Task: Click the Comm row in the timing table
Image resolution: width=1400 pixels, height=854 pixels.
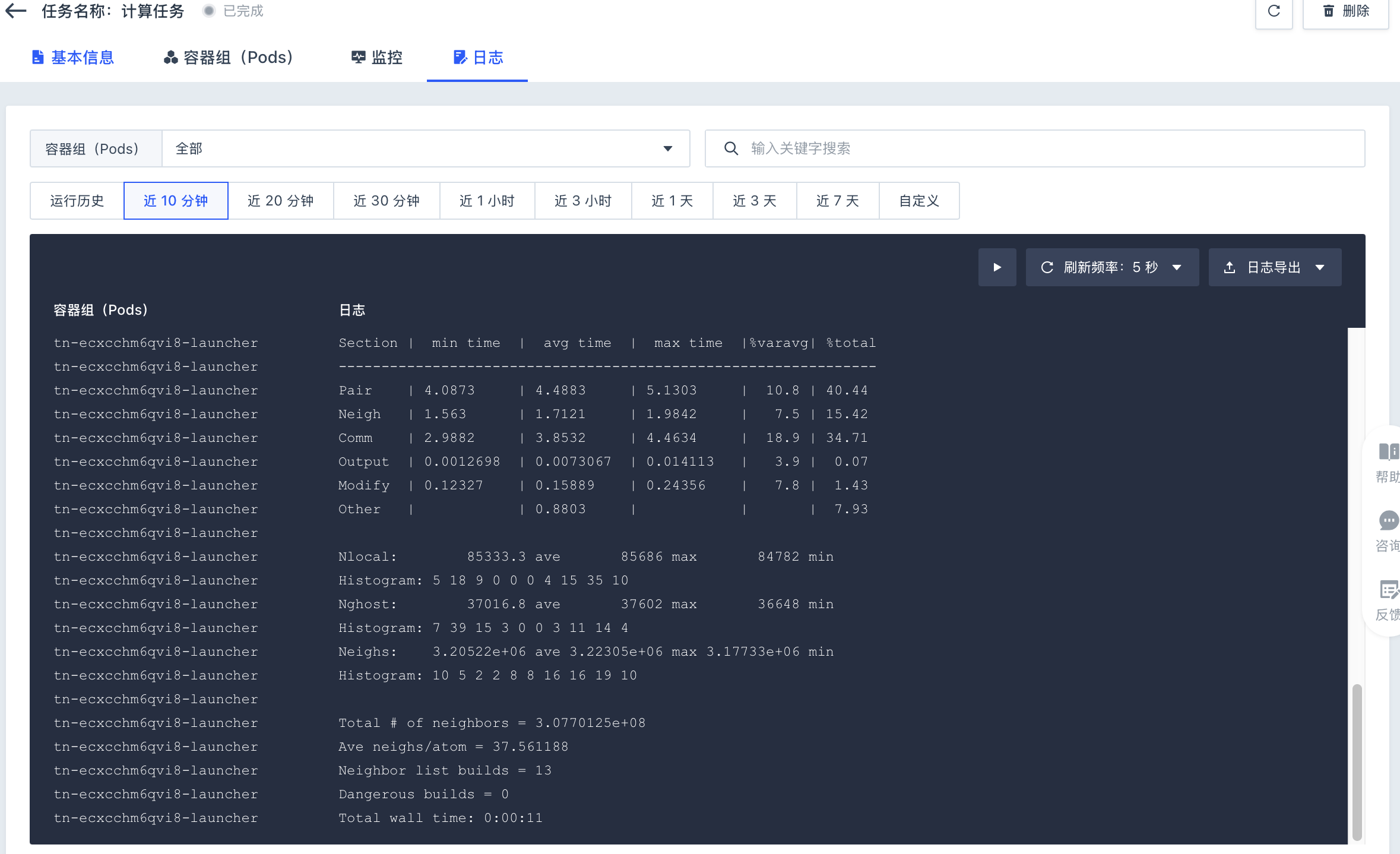Action: click(603, 438)
